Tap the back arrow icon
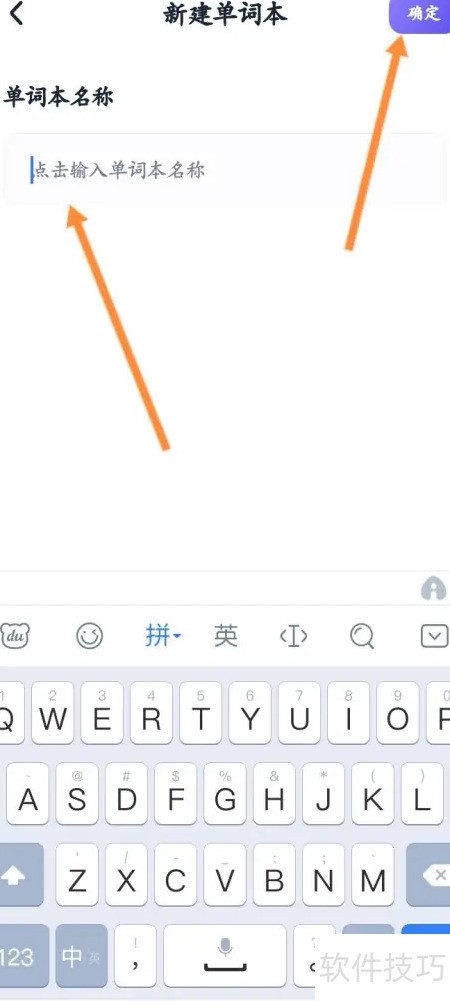This screenshot has height=1001, width=450. coord(15,13)
